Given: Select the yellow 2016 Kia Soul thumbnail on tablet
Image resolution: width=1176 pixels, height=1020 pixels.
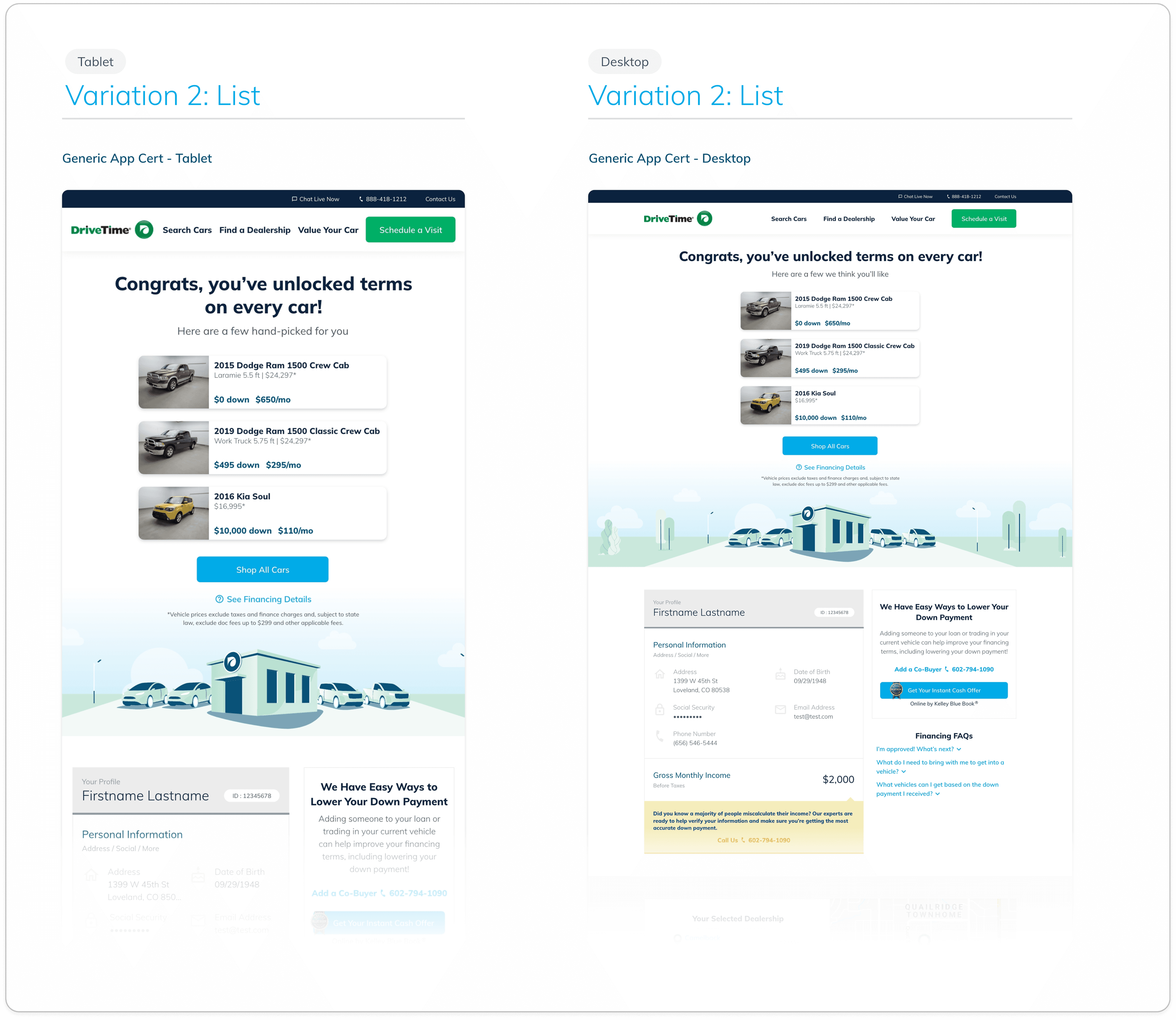Looking at the screenshot, I should [174, 513].
